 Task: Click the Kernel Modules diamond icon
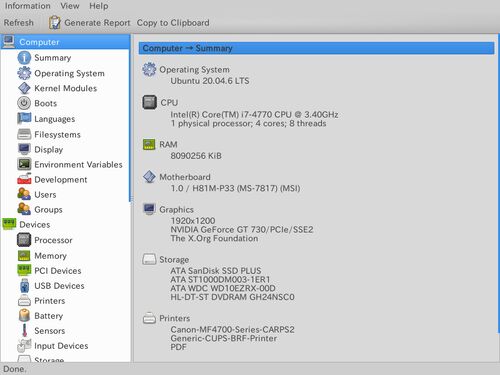click(24, 88)
